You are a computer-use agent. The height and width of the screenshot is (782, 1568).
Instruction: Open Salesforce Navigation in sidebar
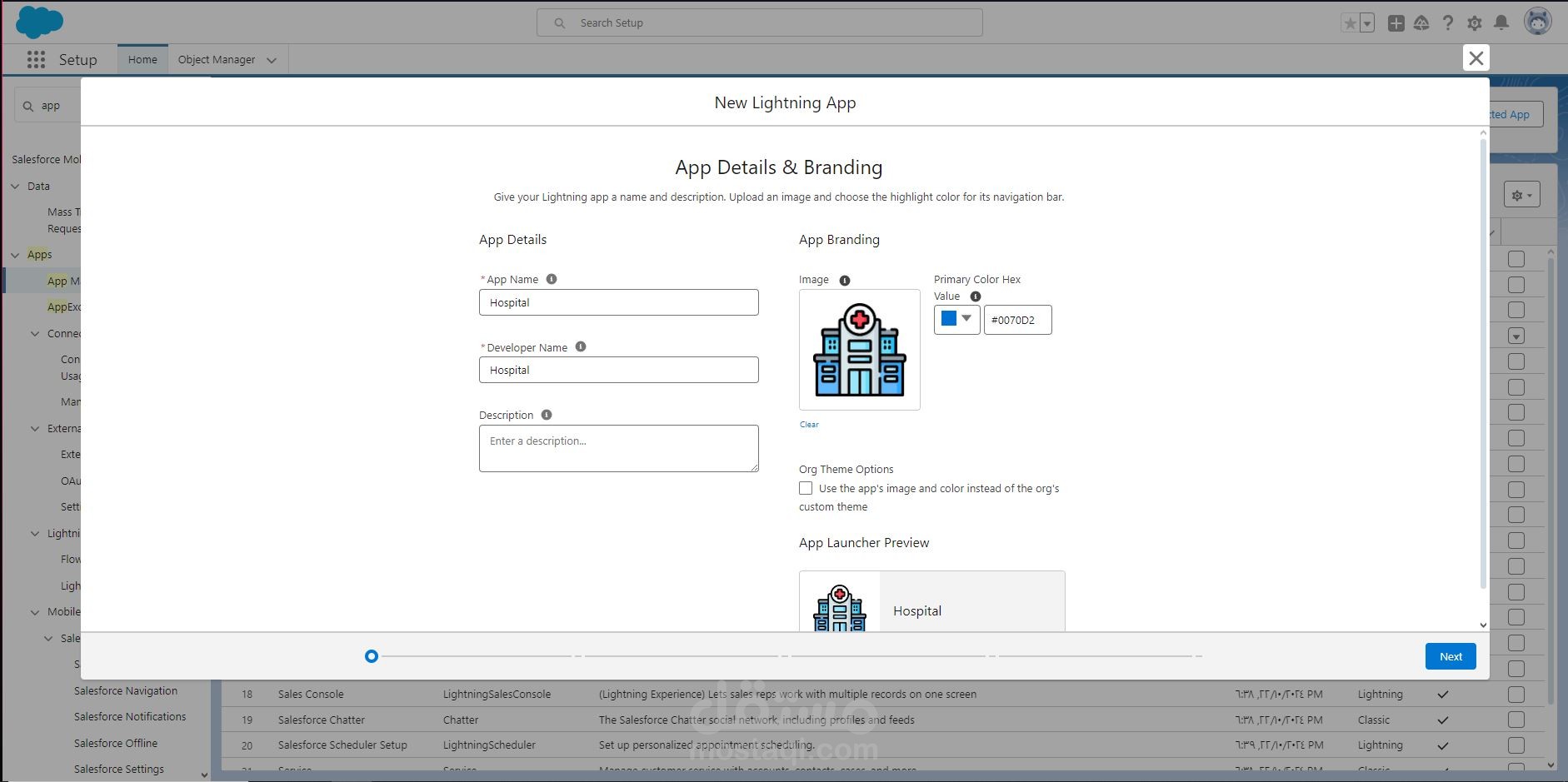[x=126, y=690]
